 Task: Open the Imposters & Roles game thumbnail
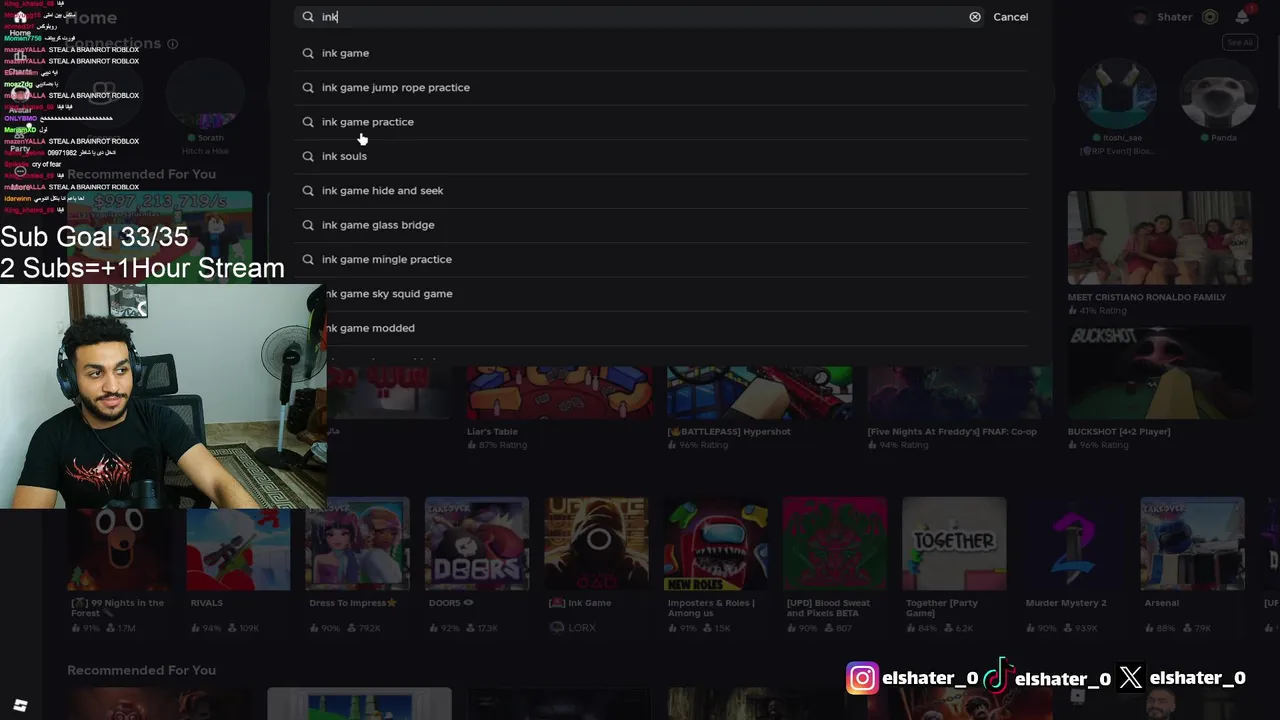716,544
